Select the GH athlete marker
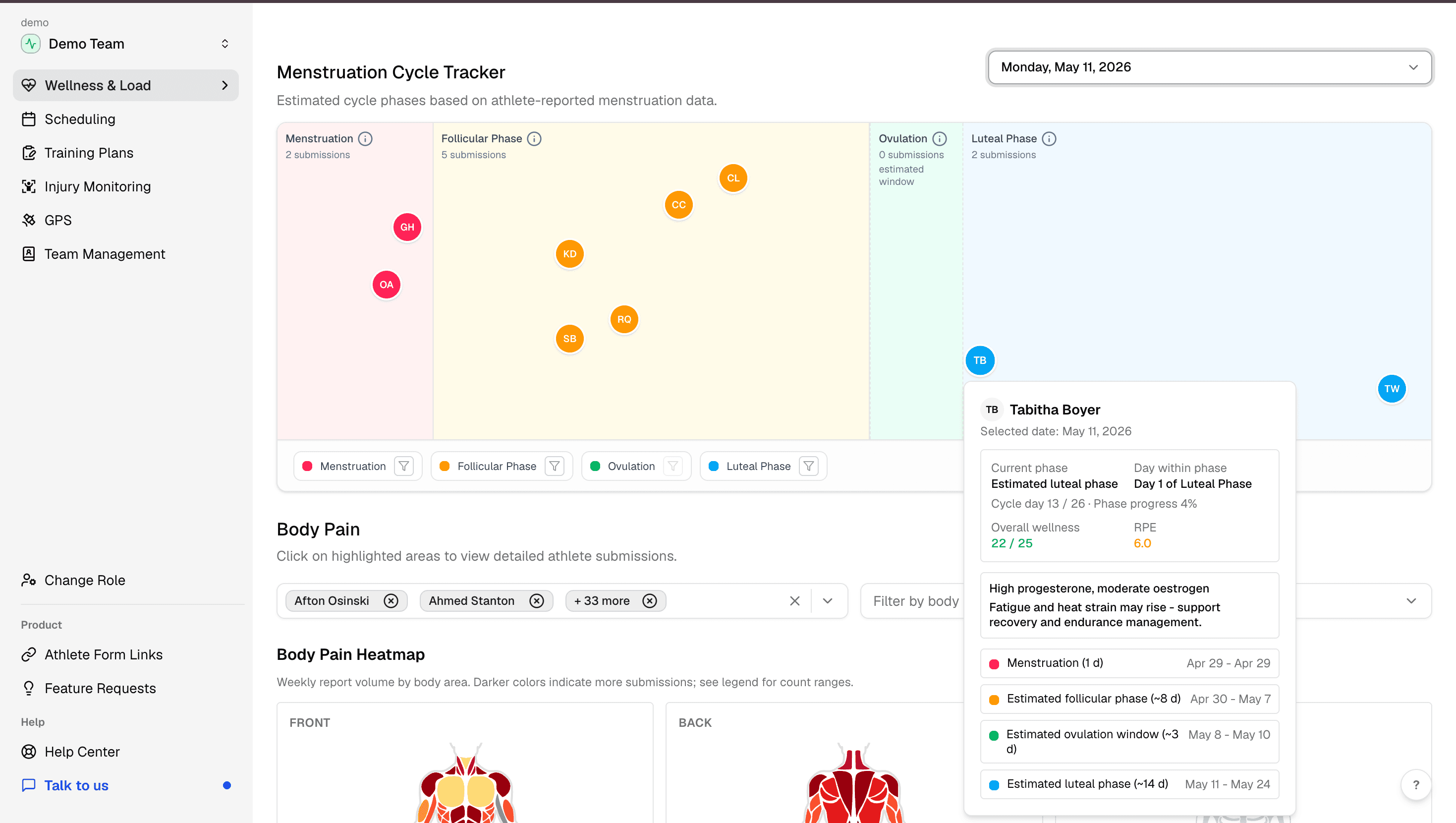Screen dimensions: 1456x823 click(x=407, y=228)
